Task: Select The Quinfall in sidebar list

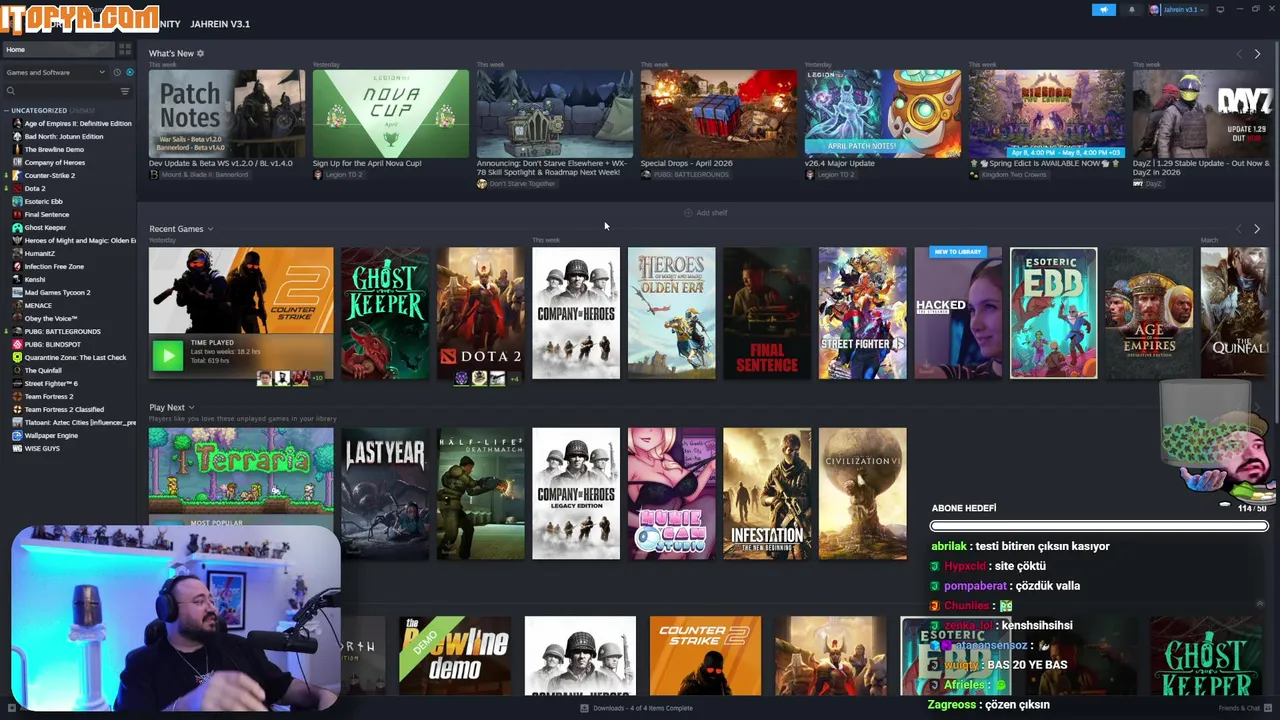Action: pyautogui.click(x=43, y=370)
